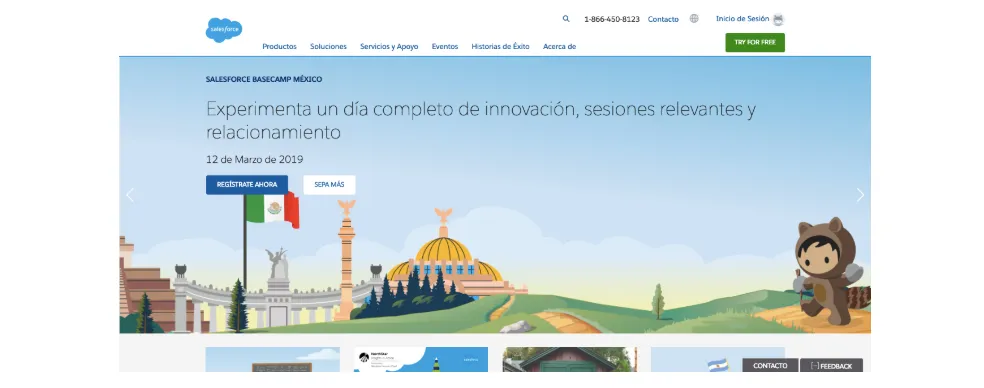
Task: Open the search magnifier icon
Action: [x=566, y=19]
